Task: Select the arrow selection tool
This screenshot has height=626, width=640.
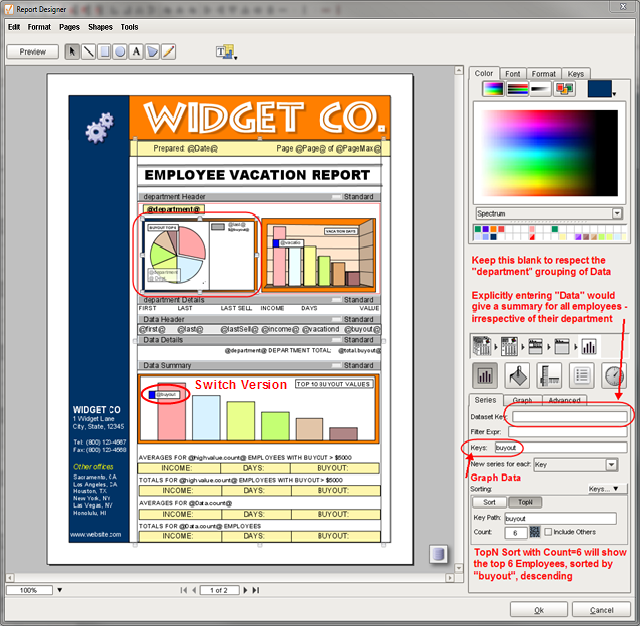Action: coord(72,52)
